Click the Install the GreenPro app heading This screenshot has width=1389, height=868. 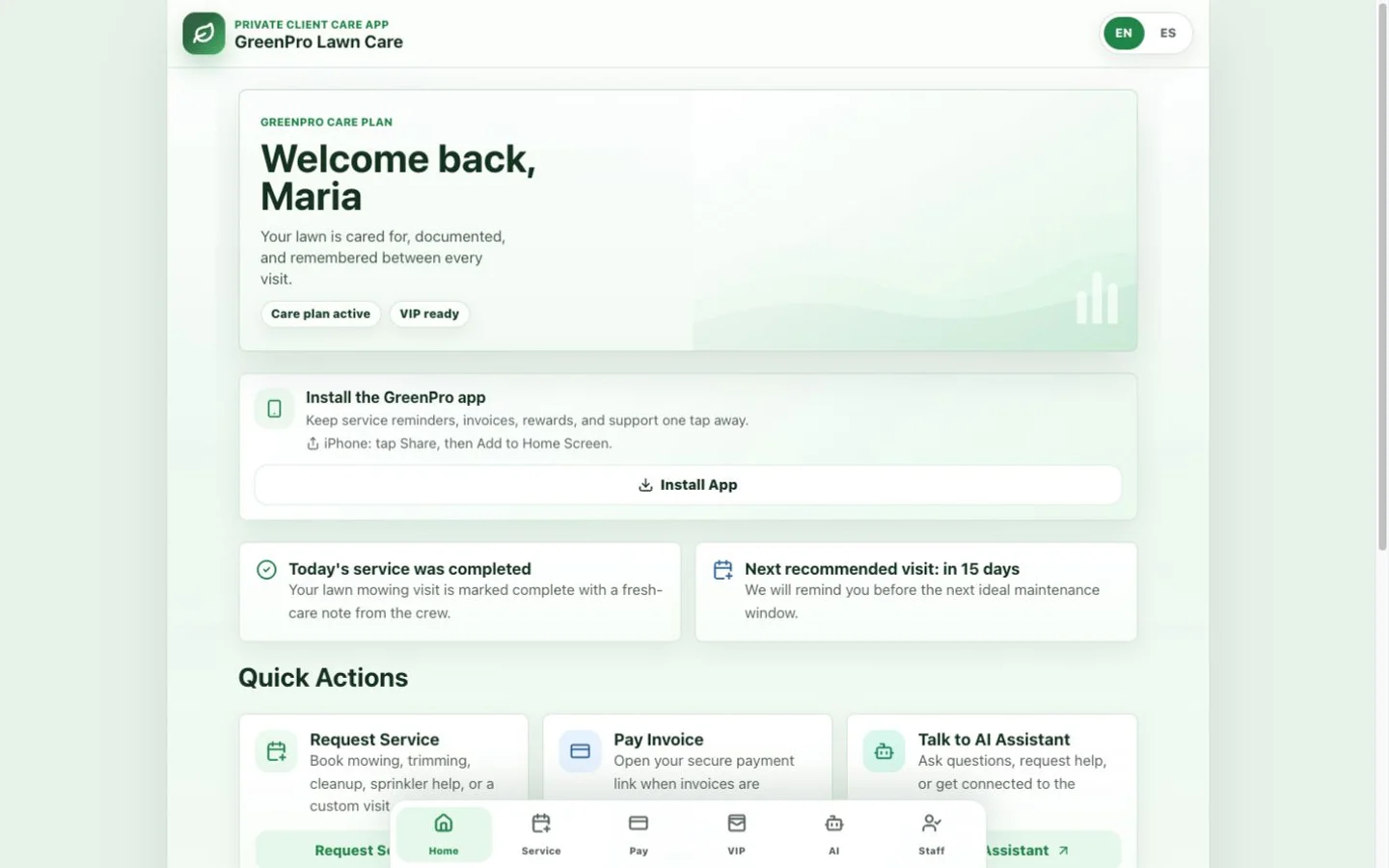coord(395,397)
